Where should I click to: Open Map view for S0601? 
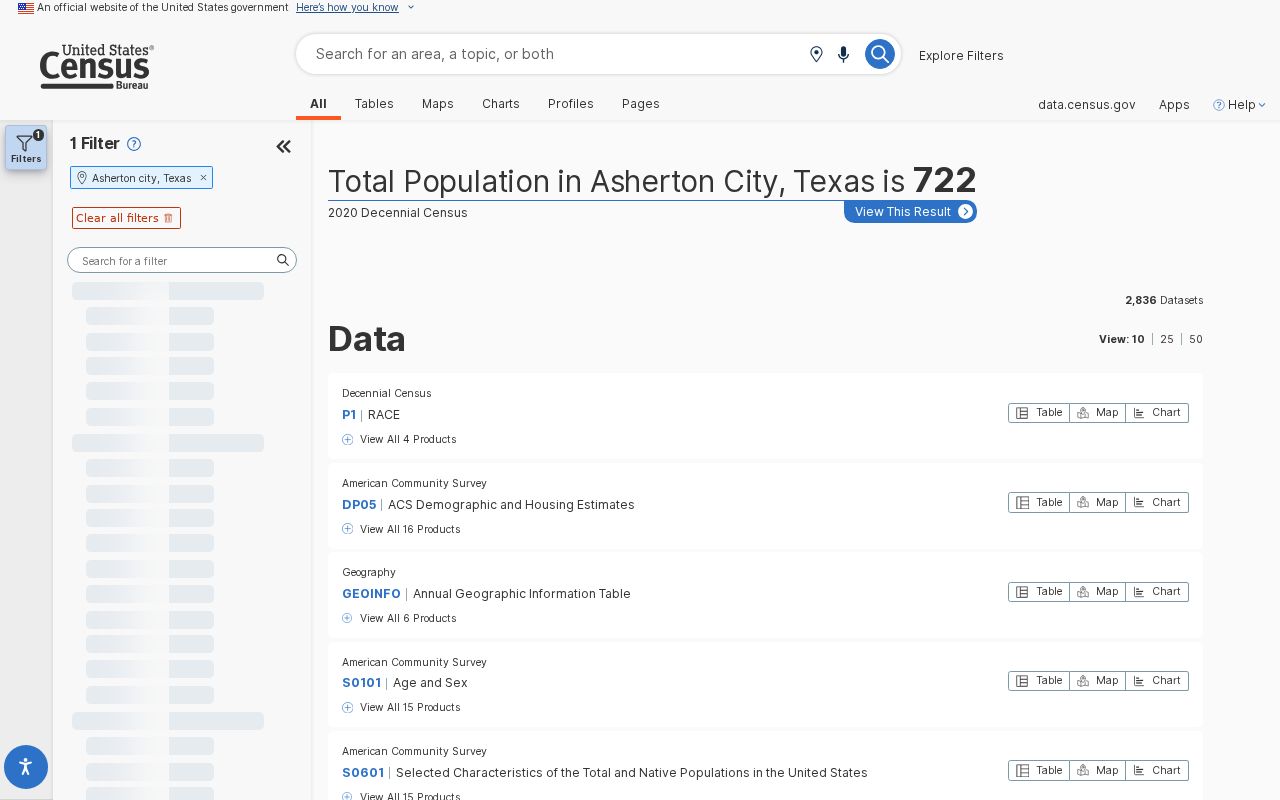point(1097,771)
